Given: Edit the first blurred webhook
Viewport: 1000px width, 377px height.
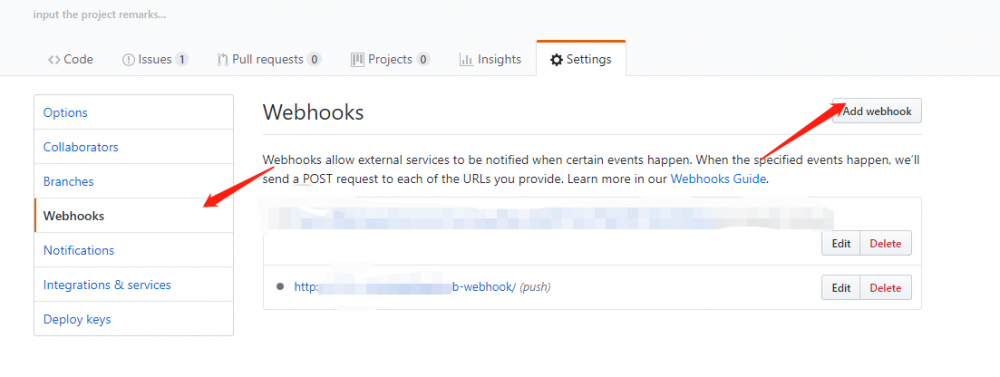Looking at the screenshot, I should click(841, 243).
